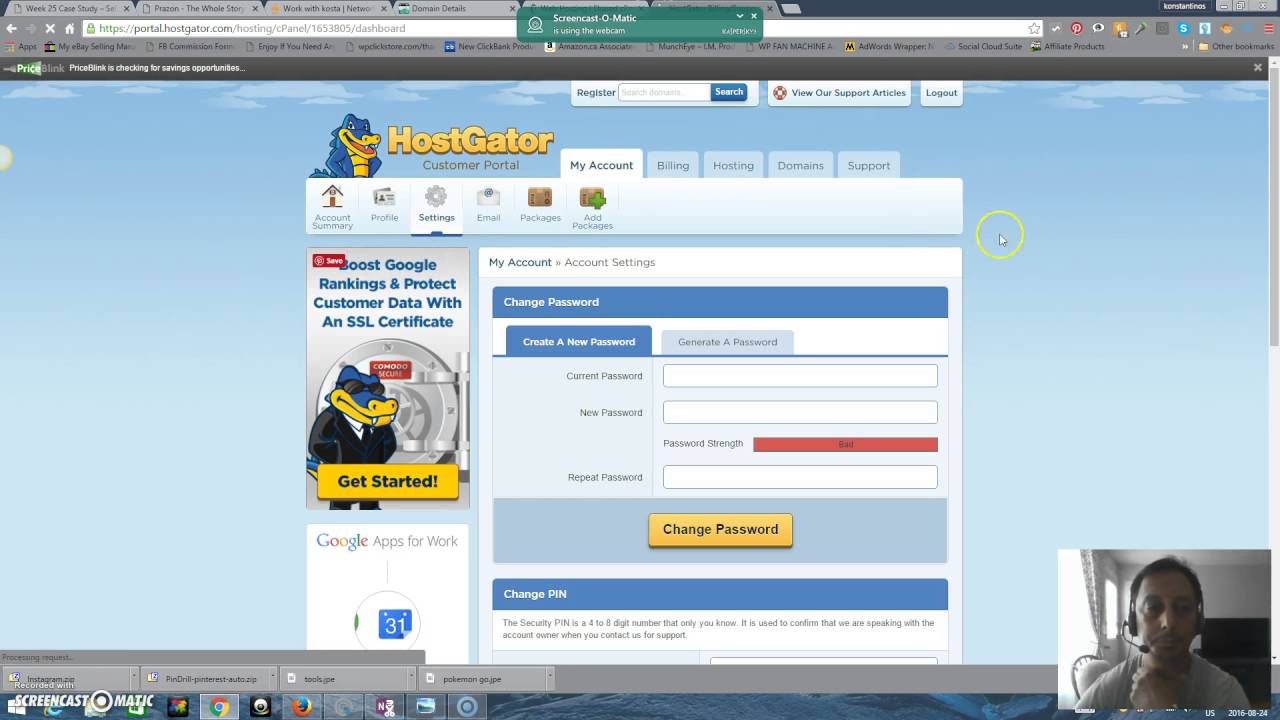The height and width of the screenshot is (720, 1280).
Task: Open the OneNote taskbar icon
Action: (x=385, y=707)
